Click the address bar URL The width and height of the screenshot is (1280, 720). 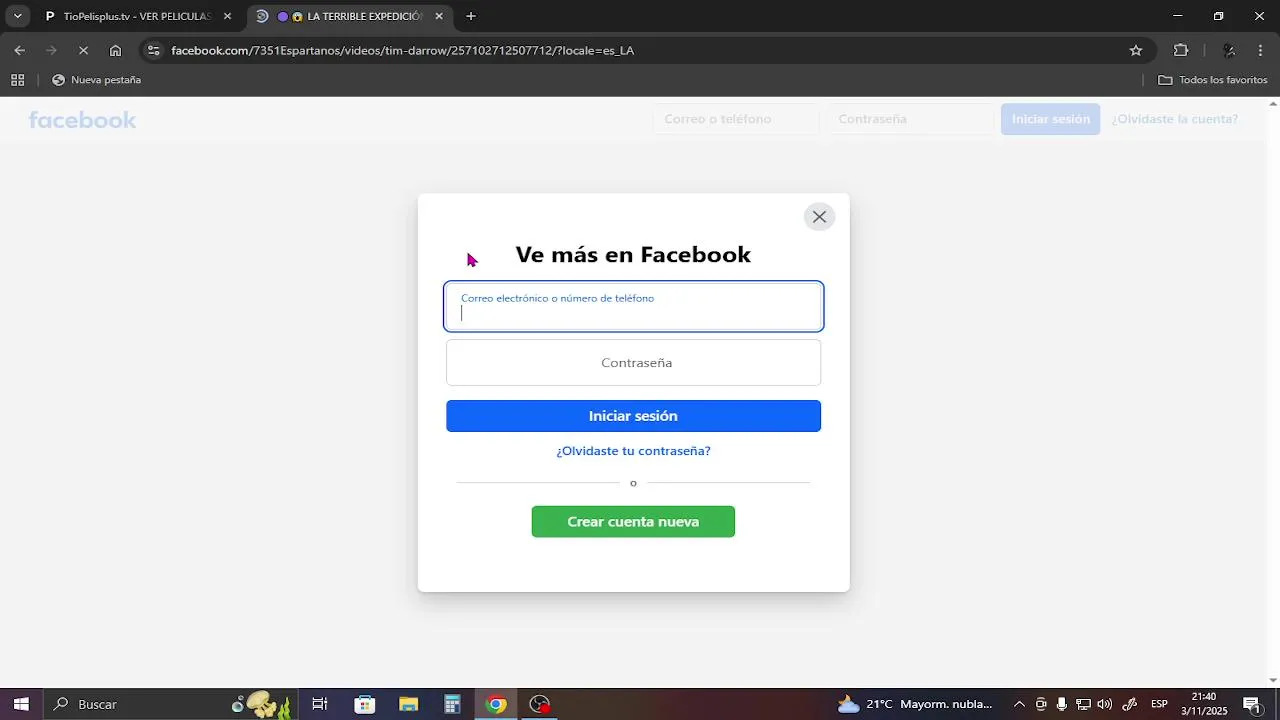(402, 50)
